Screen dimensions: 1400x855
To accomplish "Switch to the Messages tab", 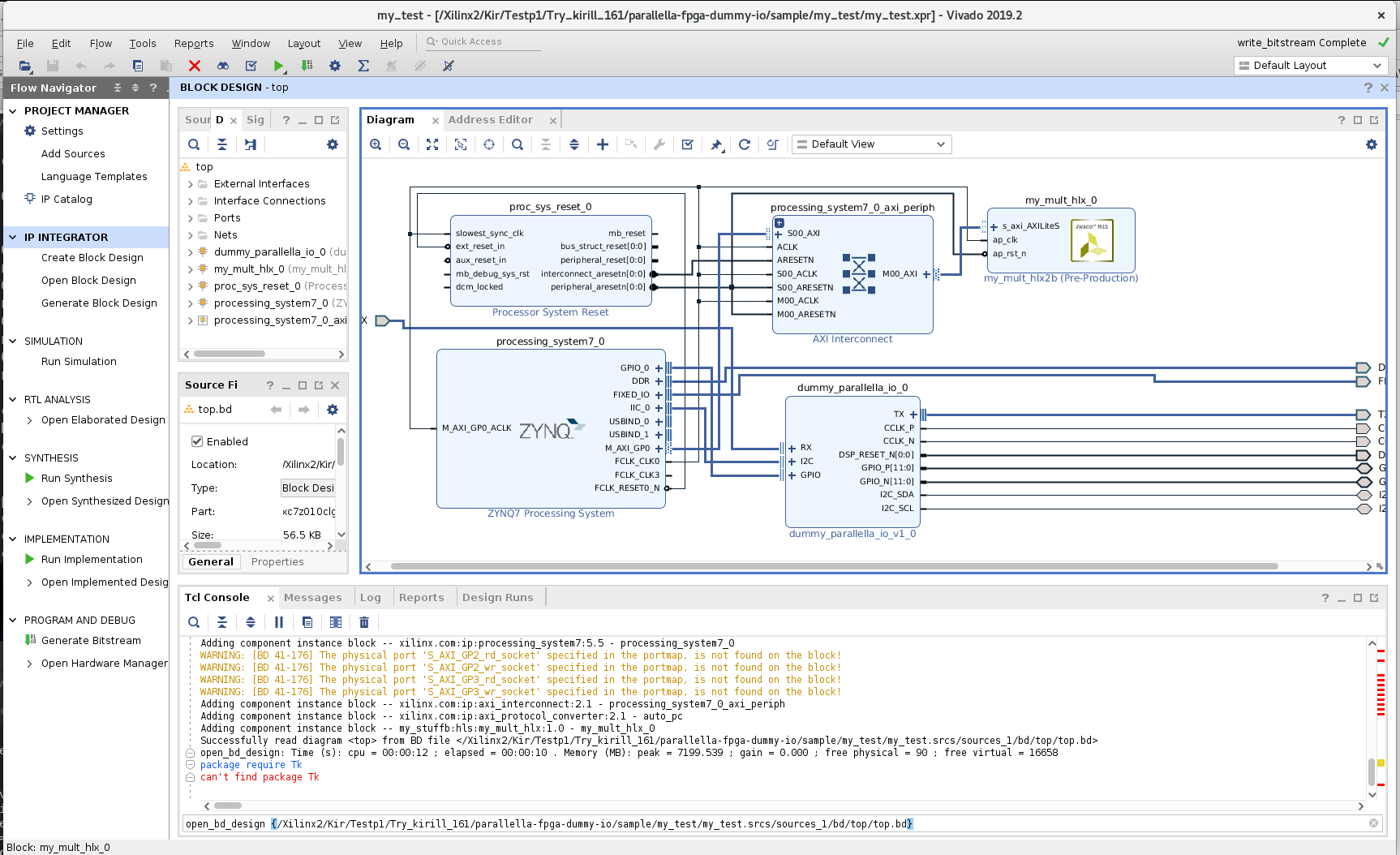I will pos(313,598).
